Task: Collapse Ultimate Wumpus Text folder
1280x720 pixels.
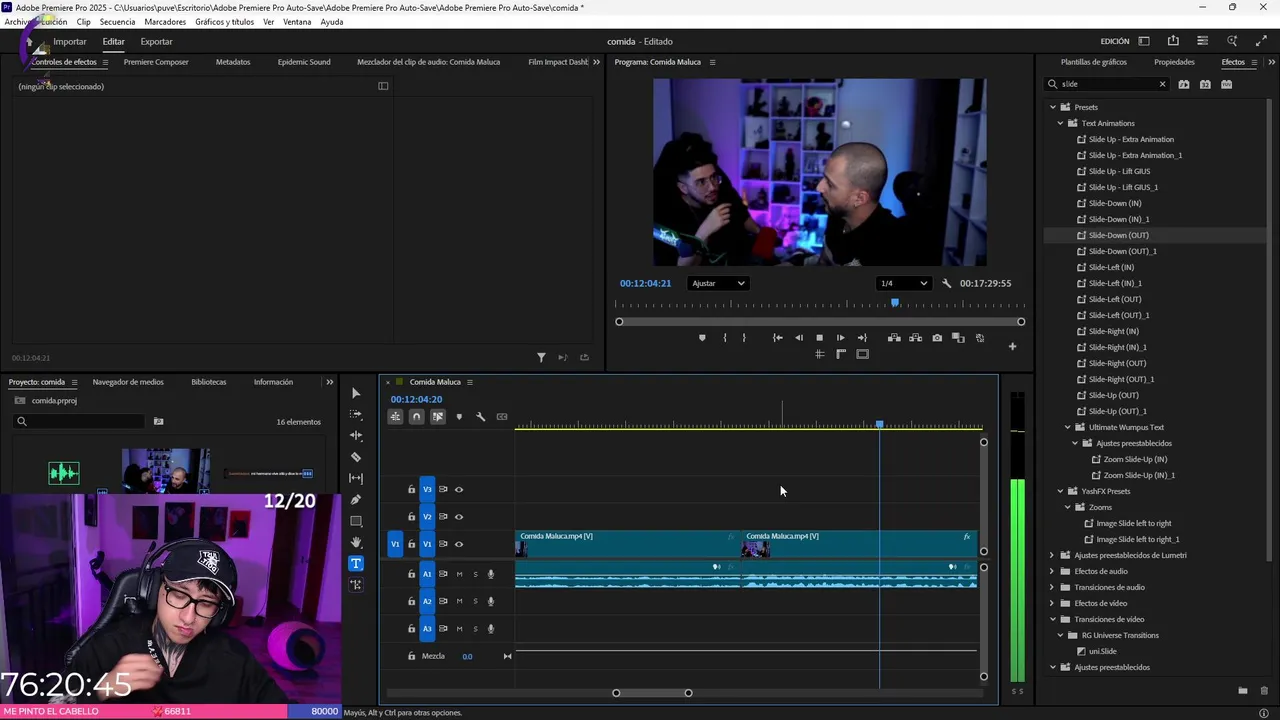Action: click(x=1068, y=427)
